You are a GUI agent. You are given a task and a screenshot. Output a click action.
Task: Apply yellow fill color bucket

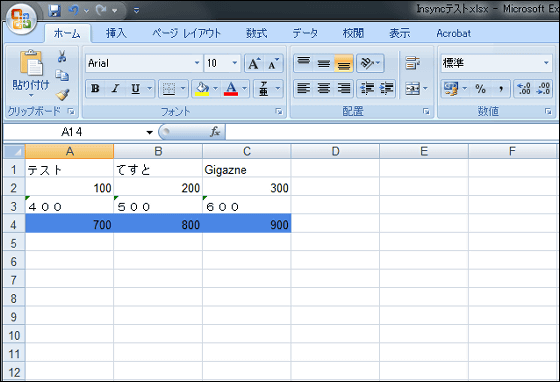[202, 89]
